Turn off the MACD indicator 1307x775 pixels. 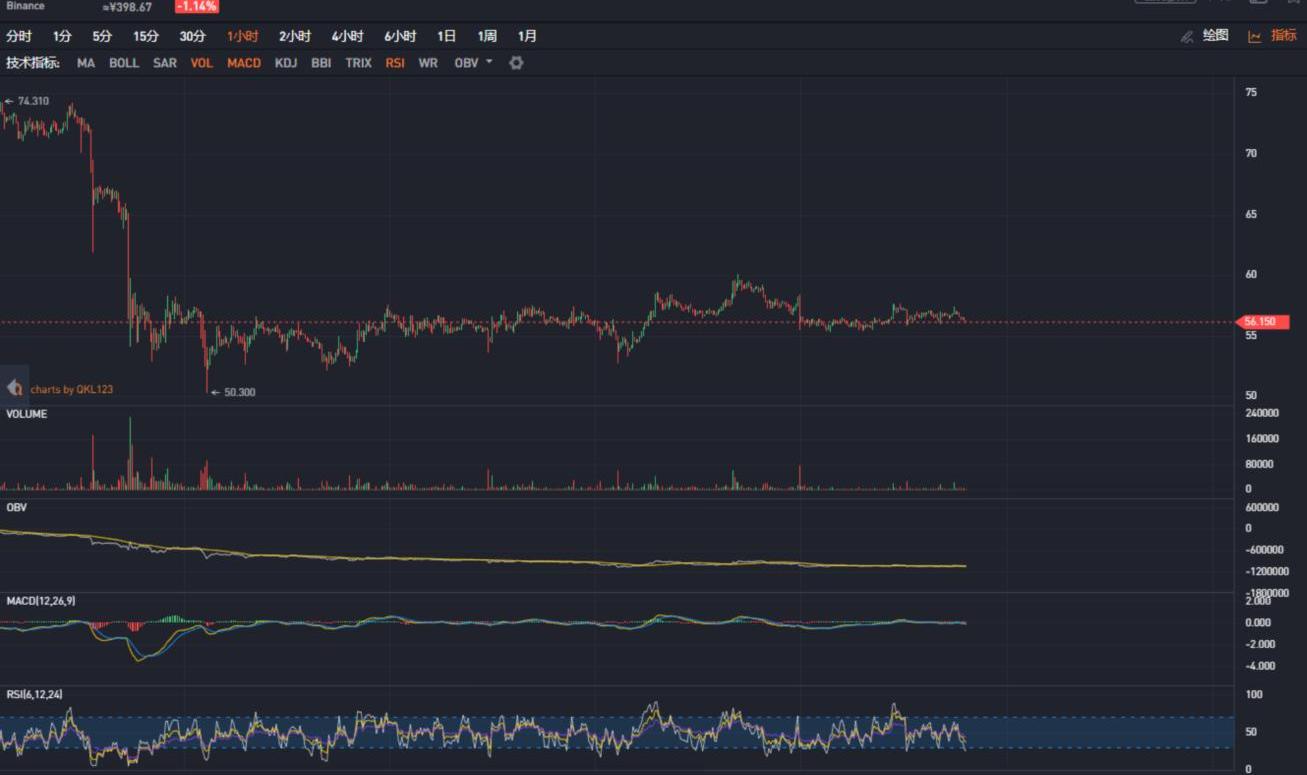tap(244, 63)
